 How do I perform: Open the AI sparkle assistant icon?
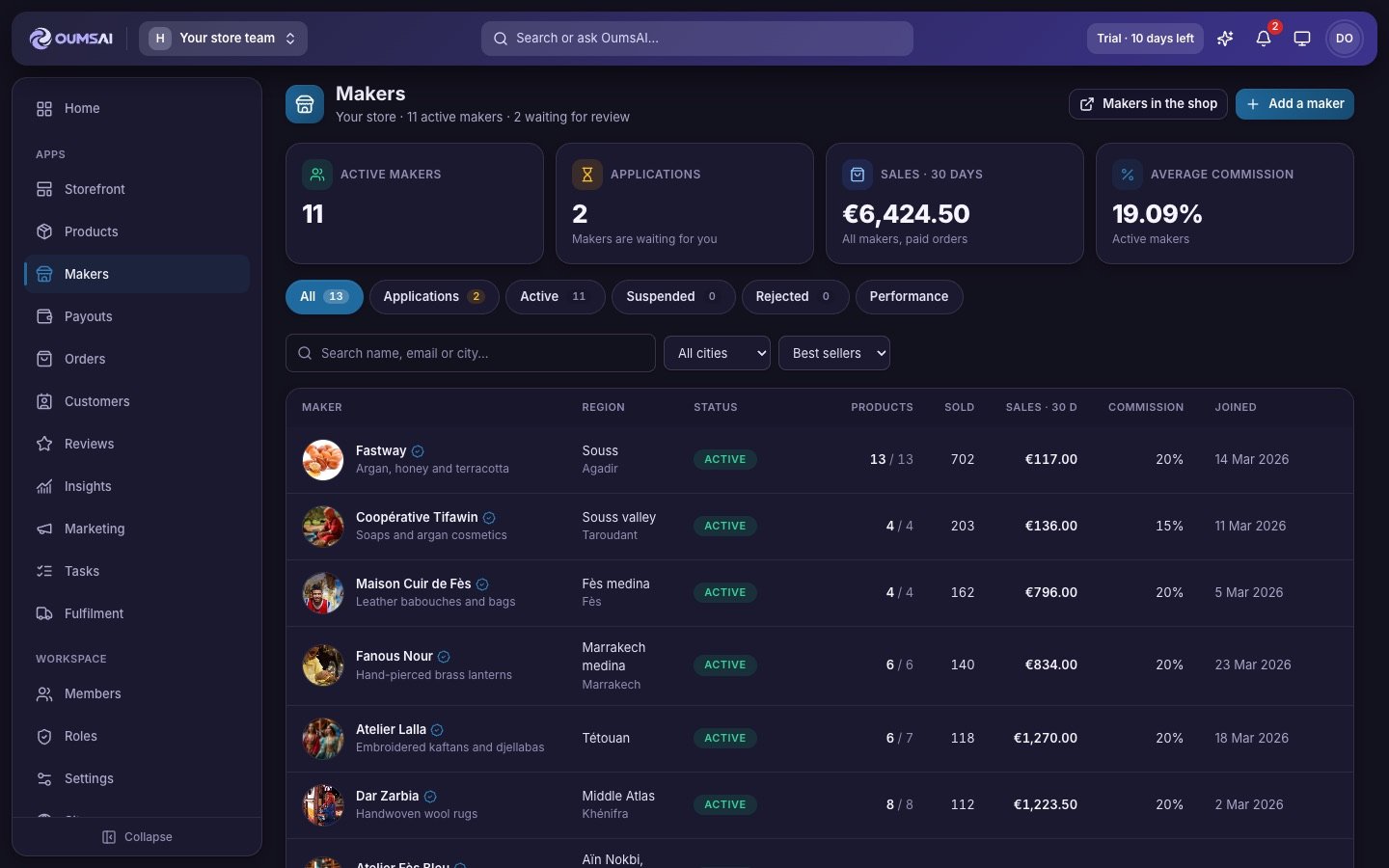[x=1225, y=39]
